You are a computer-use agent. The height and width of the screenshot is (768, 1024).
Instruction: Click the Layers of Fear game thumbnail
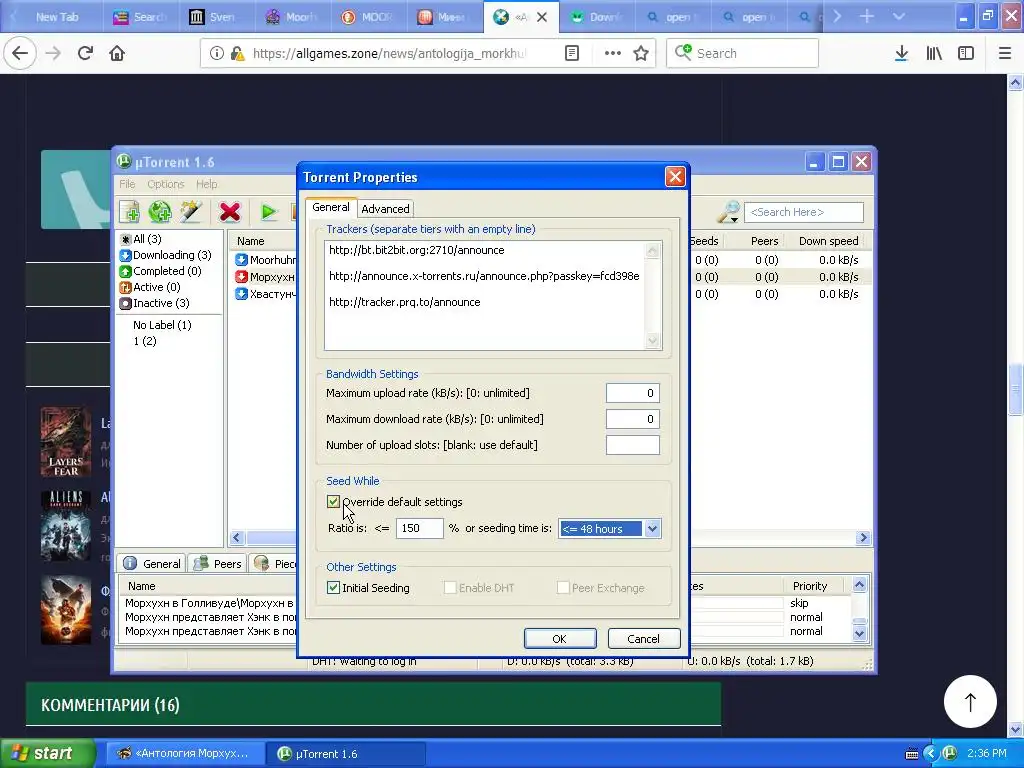[65, 442]
